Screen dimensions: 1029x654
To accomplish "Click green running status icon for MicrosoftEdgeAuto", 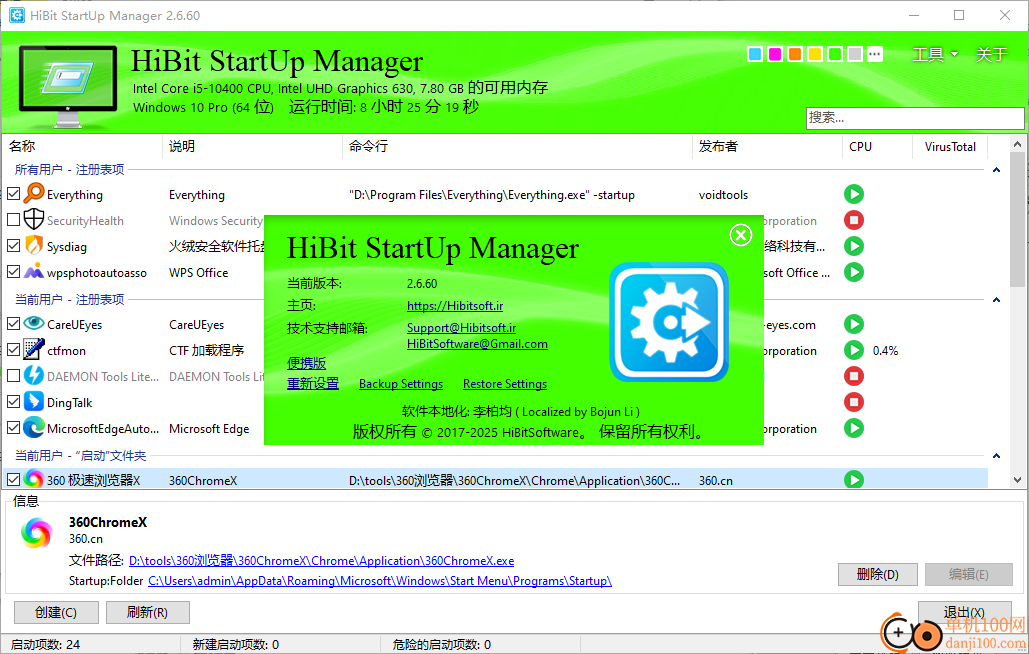I will [x=854, y=428].
